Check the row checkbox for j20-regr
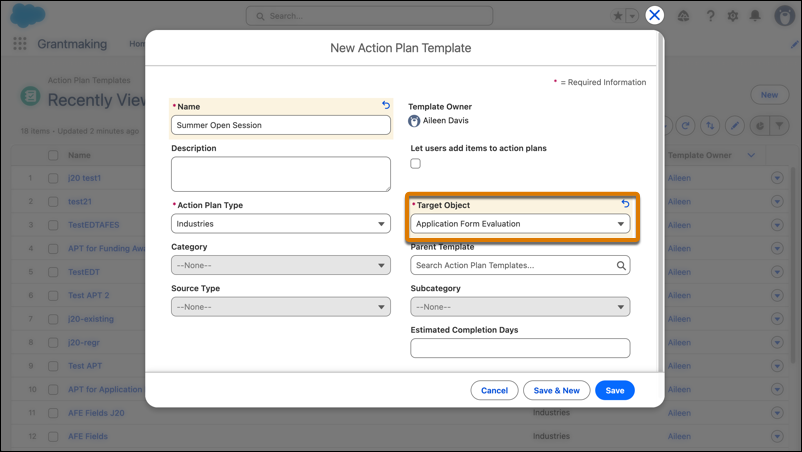Viewport: 802px width, 452px height. pos(53,343)
